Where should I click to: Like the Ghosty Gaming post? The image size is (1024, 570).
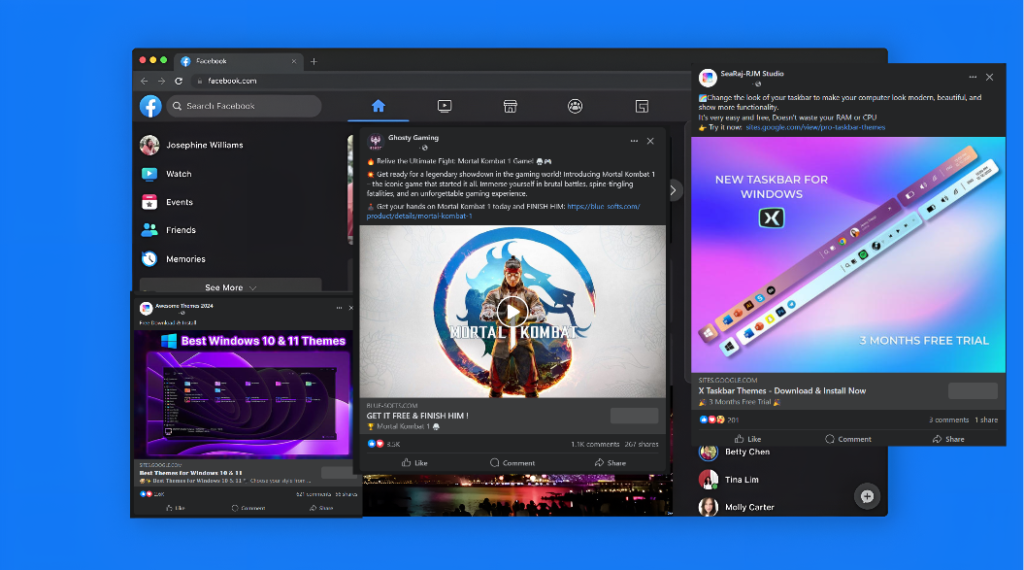(415, 463)
